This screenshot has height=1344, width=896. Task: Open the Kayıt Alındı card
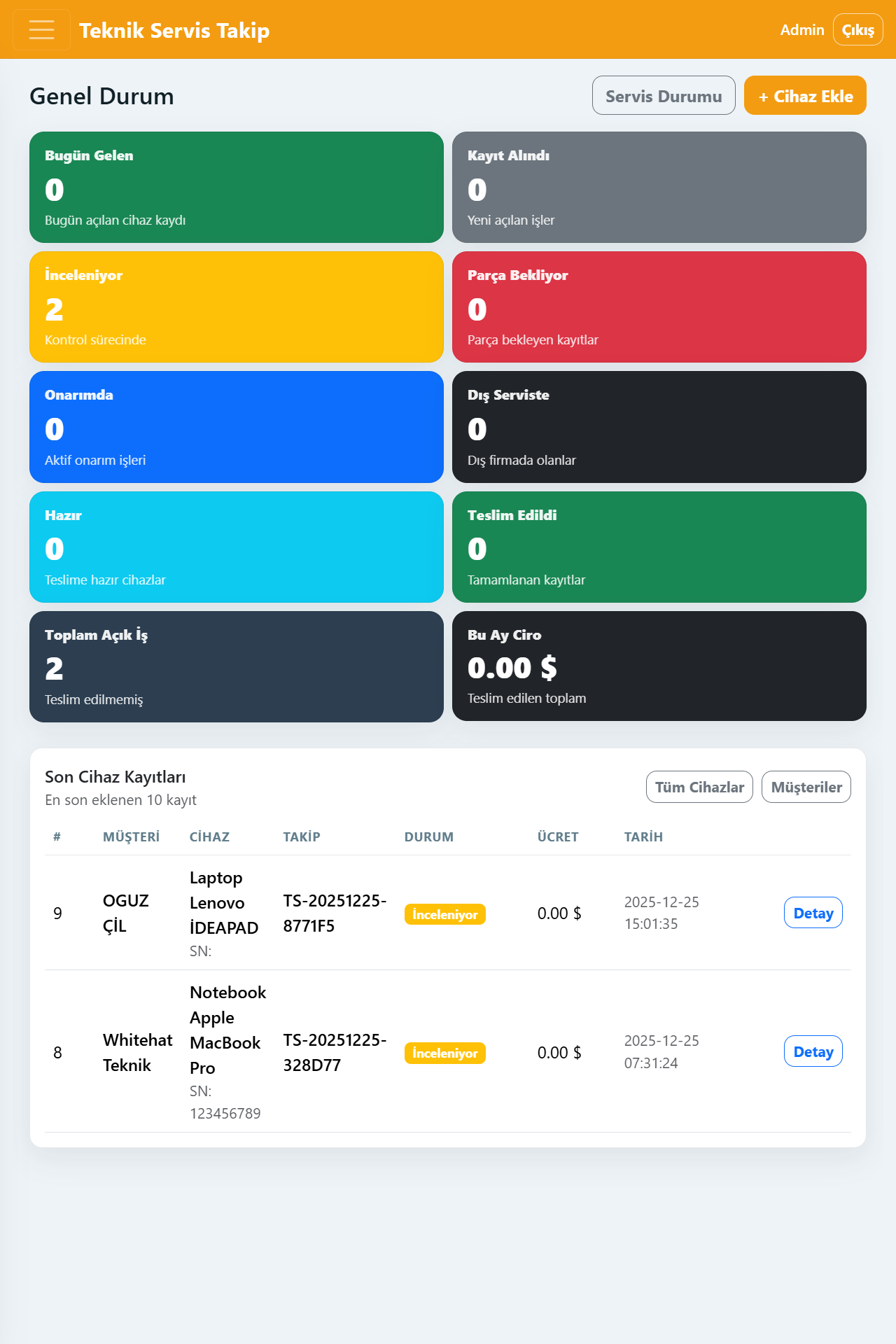[x=659, y=187]
